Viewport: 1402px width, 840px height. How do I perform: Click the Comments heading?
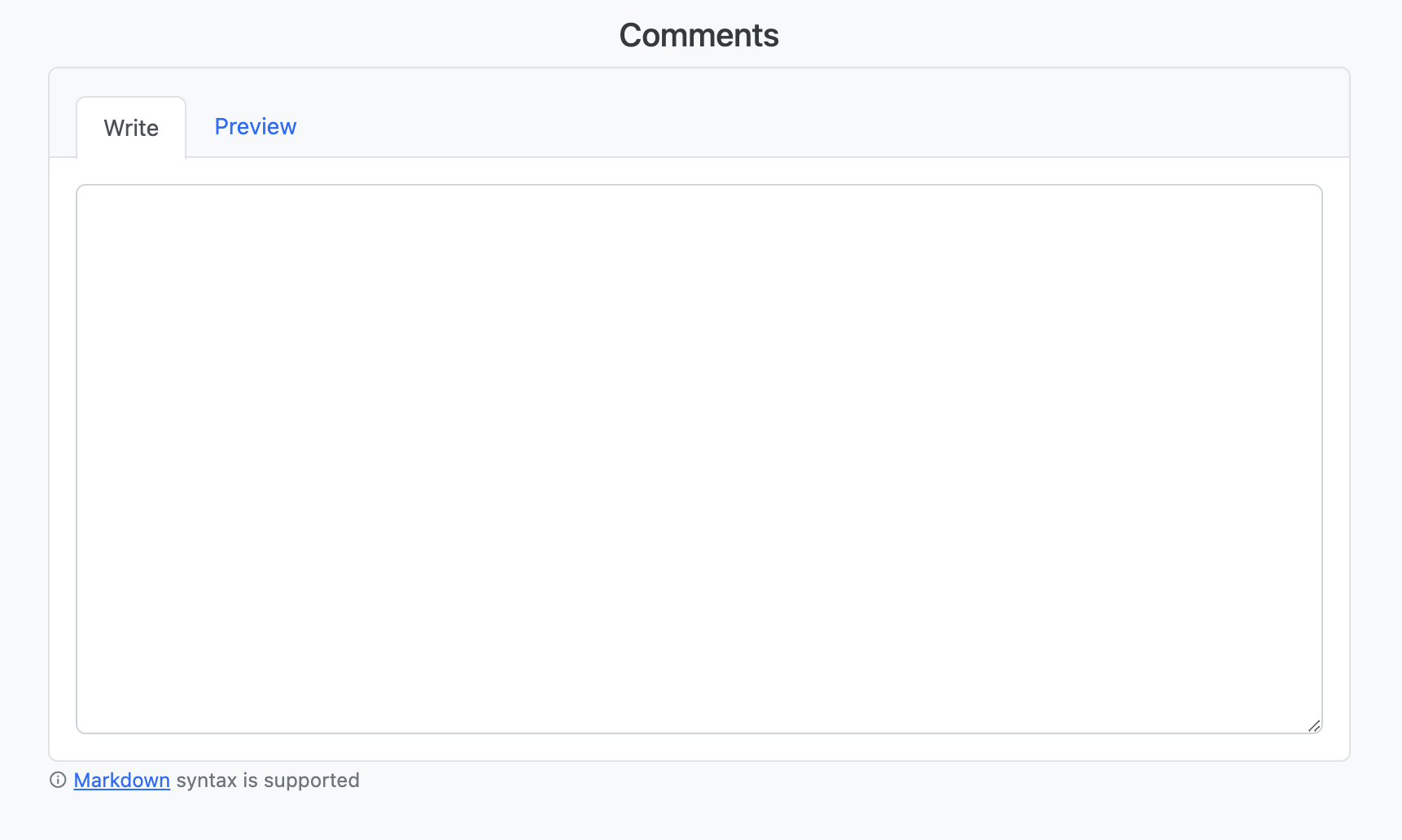(699, 34)
